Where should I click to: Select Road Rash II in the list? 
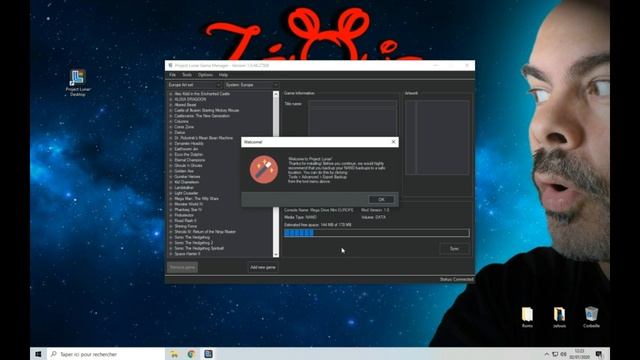point(185,221)
